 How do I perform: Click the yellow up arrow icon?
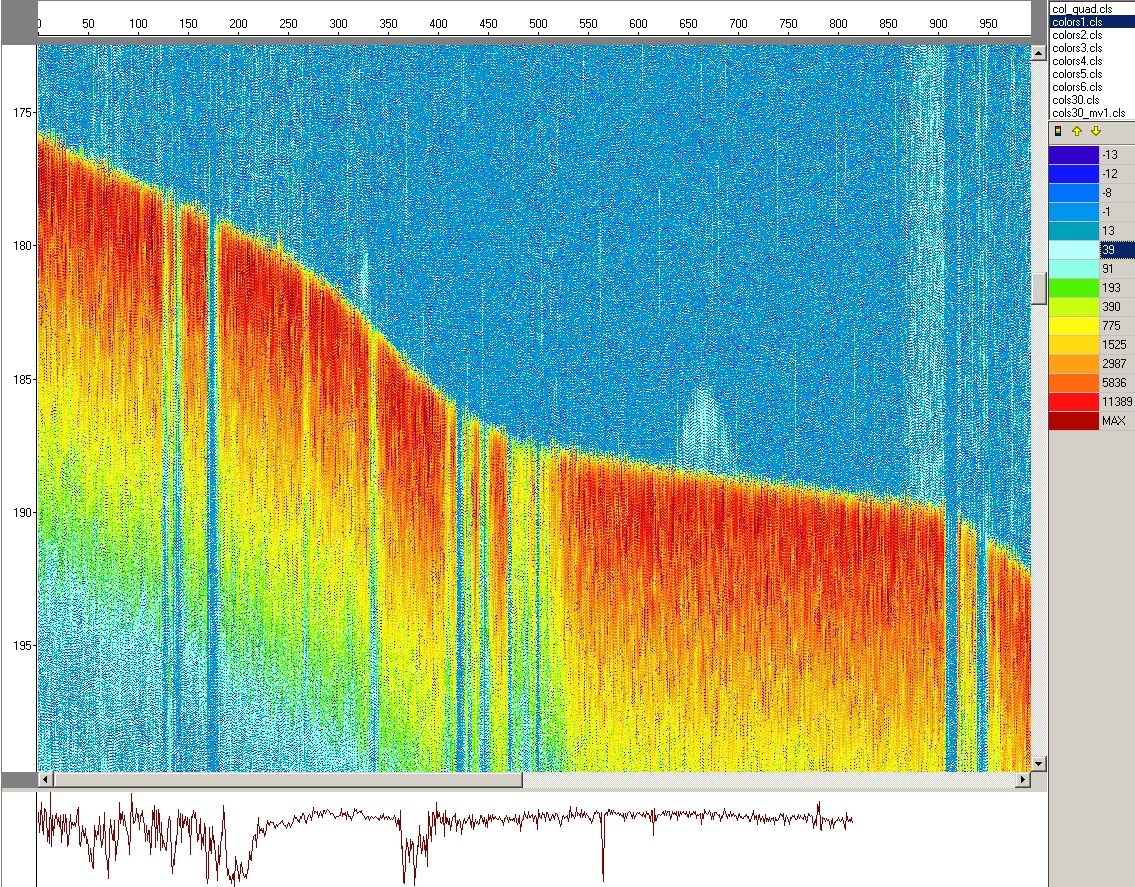(x=1077, y=131)
